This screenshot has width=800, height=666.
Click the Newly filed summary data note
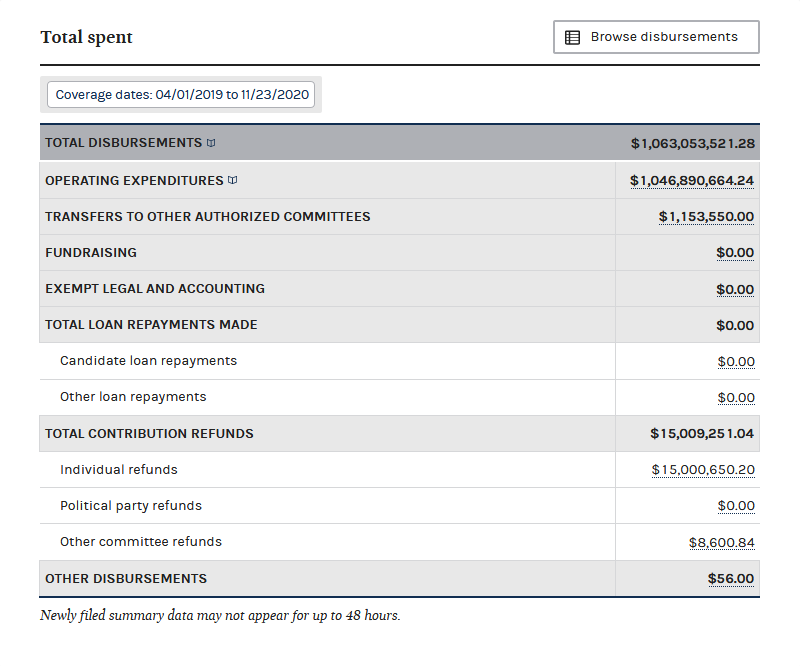(220, 615)
